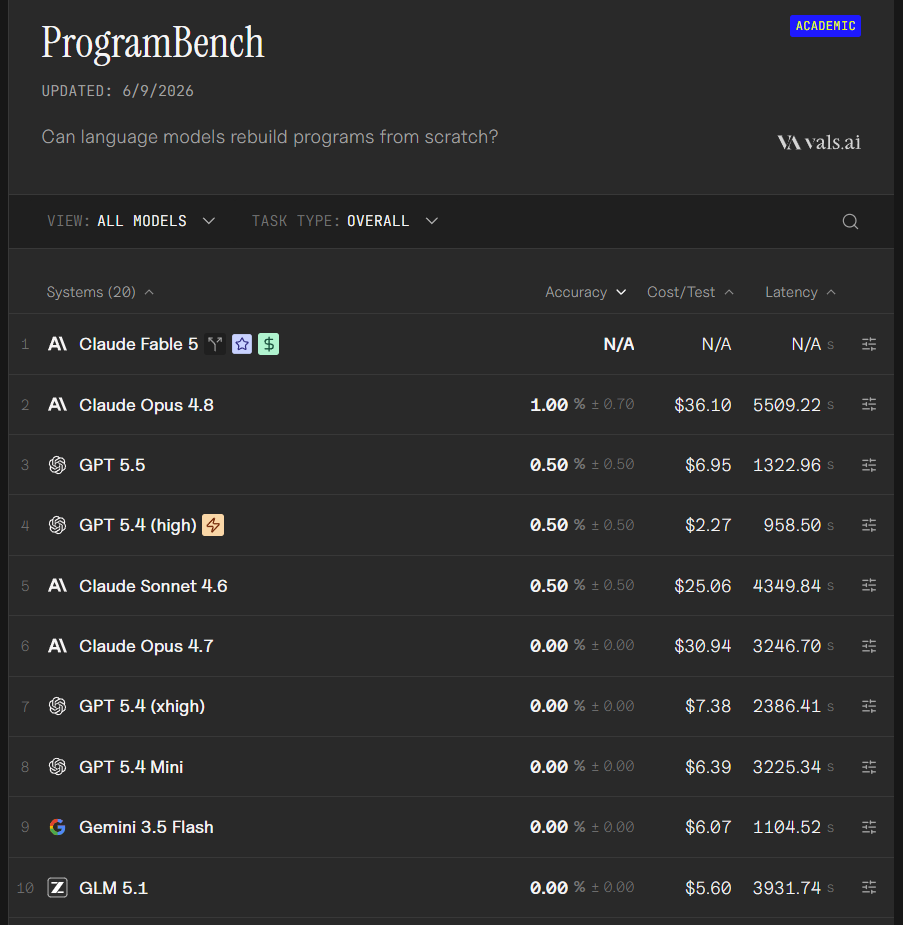Viewport: 903px width, 925px height.
Task: Click the UPDATED: 6/9/2026 text
Action: point(117,91)
